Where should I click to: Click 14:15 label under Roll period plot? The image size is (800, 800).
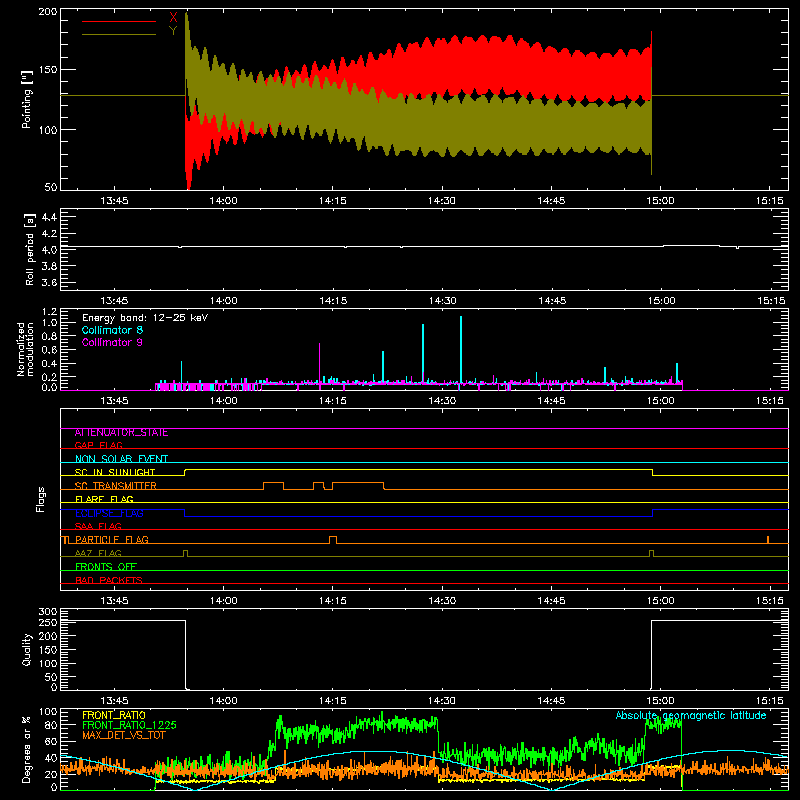click(333, 301)
